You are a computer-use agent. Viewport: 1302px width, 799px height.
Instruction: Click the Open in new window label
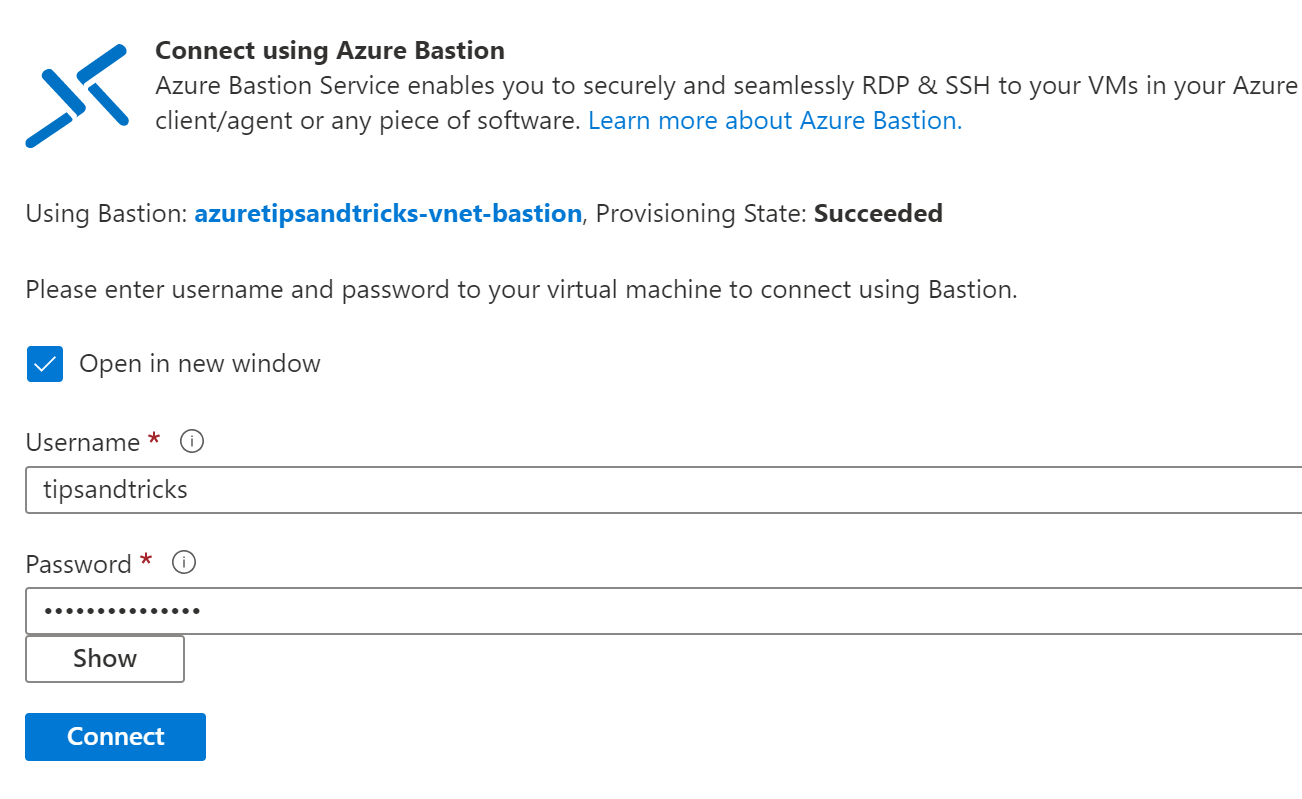(200, 364)
